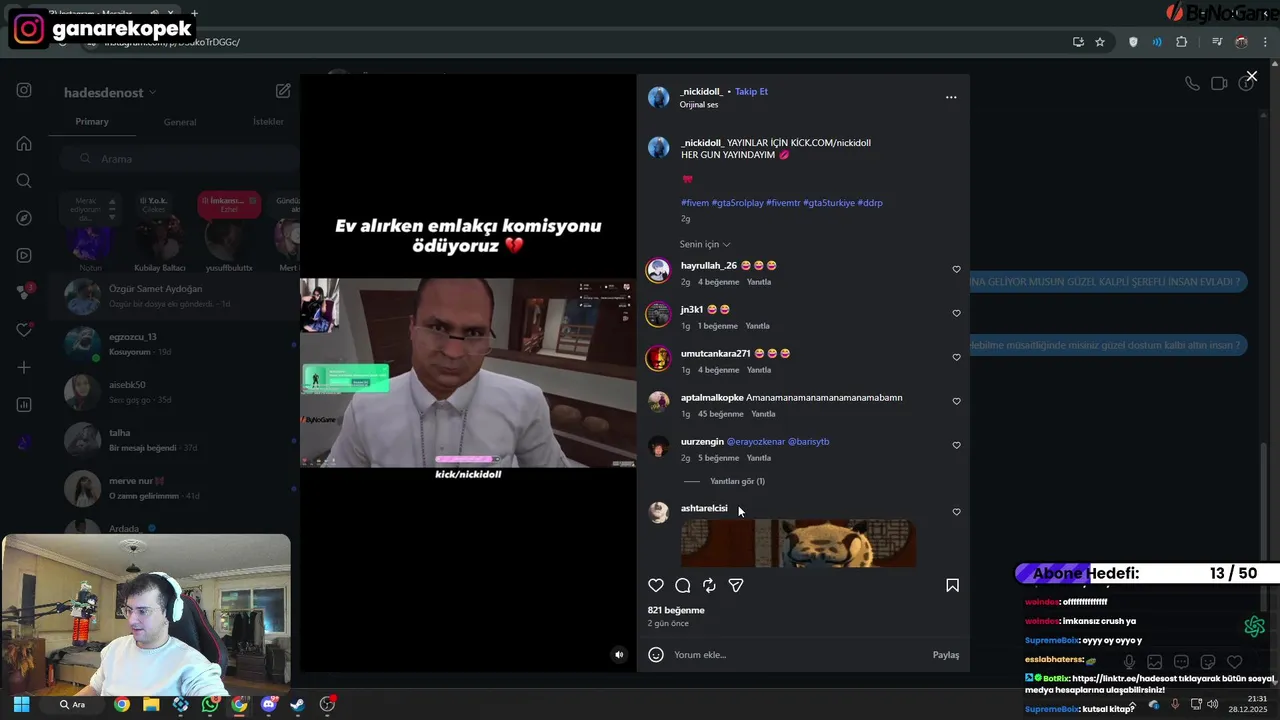Viewport: 1280px width, 720px height.
Task: Like uurzengin's comment
Action: point(956,445)
